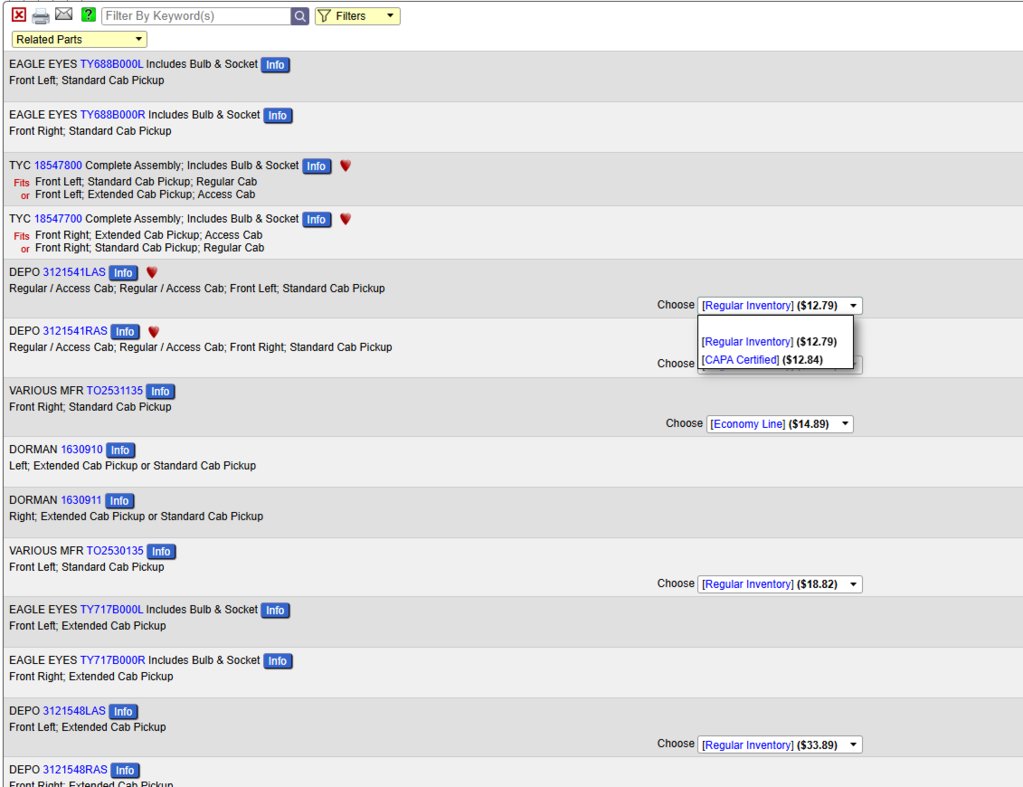Image resolution: width=1023 pixels, height=787 pixels.
Task: Open part number link TO2530135
Action: [115, 551]
